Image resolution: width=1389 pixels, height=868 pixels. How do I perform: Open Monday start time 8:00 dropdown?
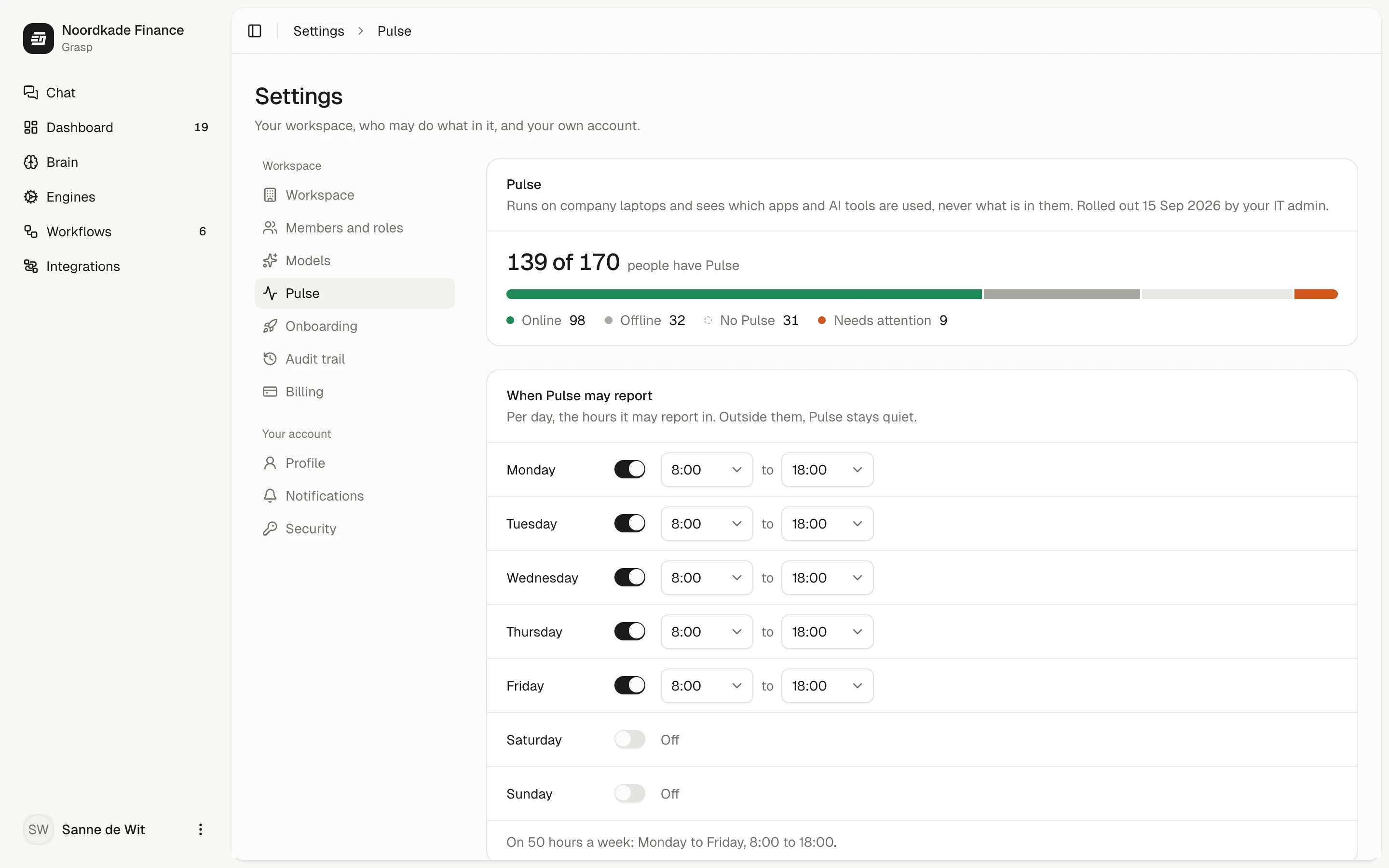[707, 470]
